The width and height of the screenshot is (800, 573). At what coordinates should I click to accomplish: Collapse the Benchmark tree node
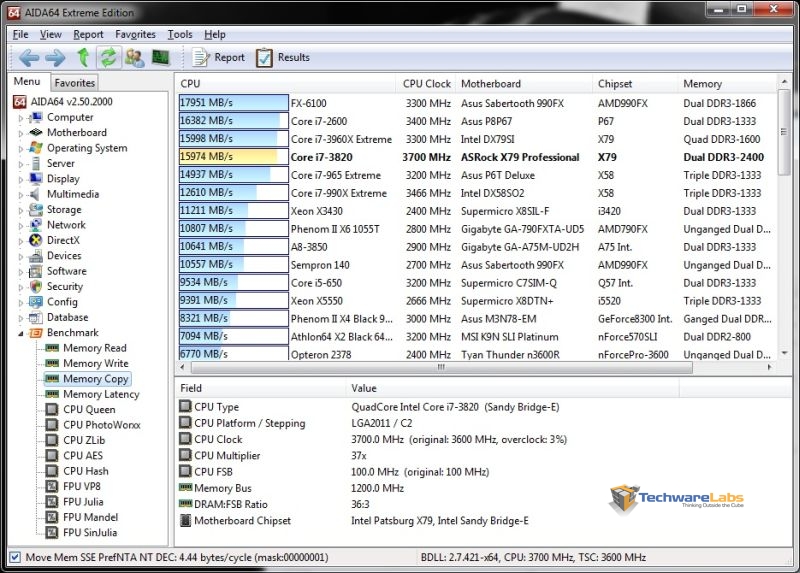(20, 334)
